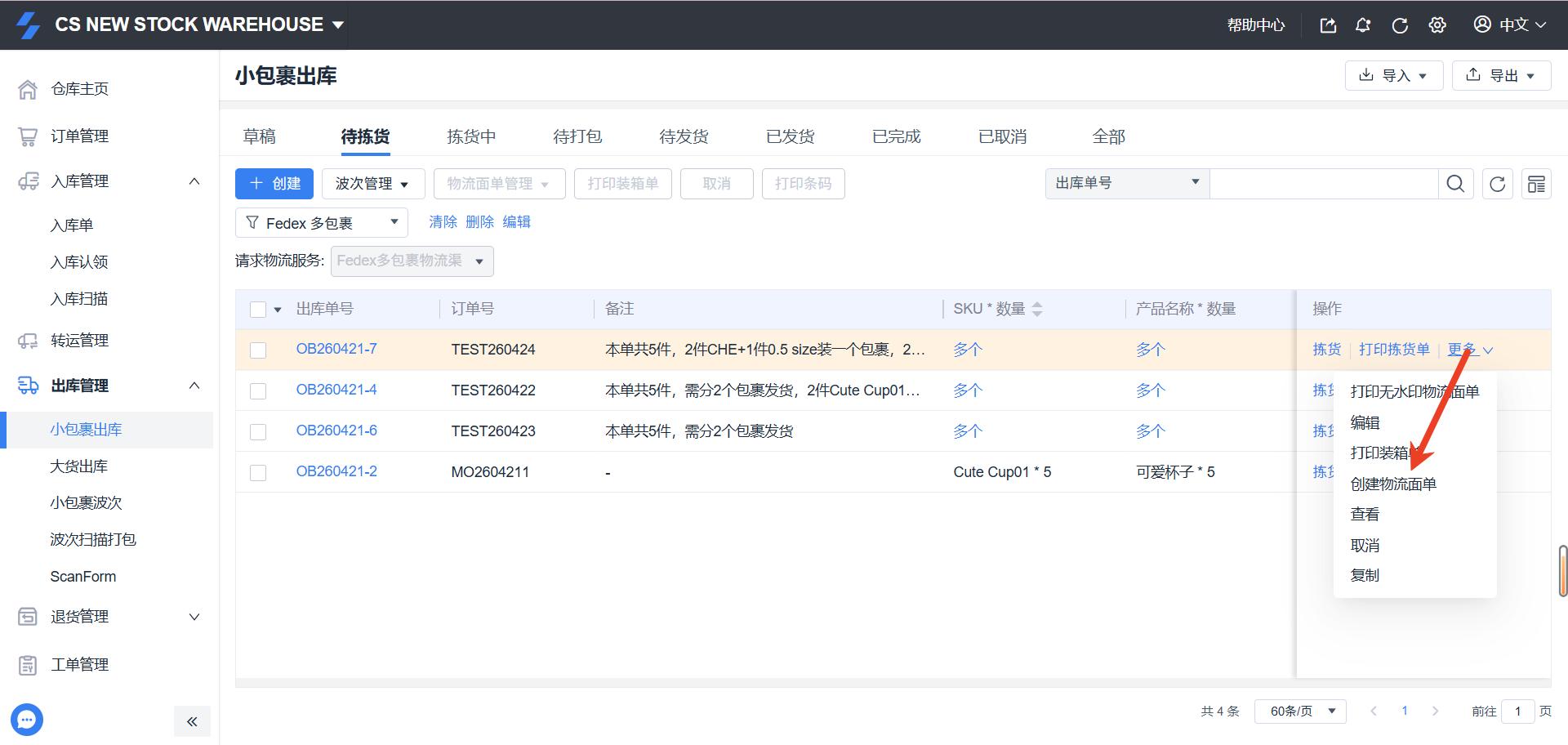The width and height of the screenshot is (1568, 745).
Task: Open the chat support bubble icon
Action: point(27,720)
